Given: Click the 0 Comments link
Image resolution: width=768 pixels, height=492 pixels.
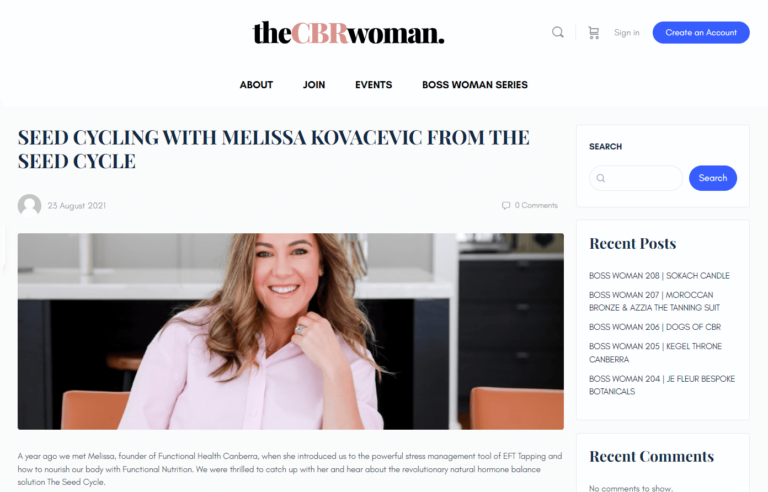Looking at the screenshot, I should click(x=536, y=205).
